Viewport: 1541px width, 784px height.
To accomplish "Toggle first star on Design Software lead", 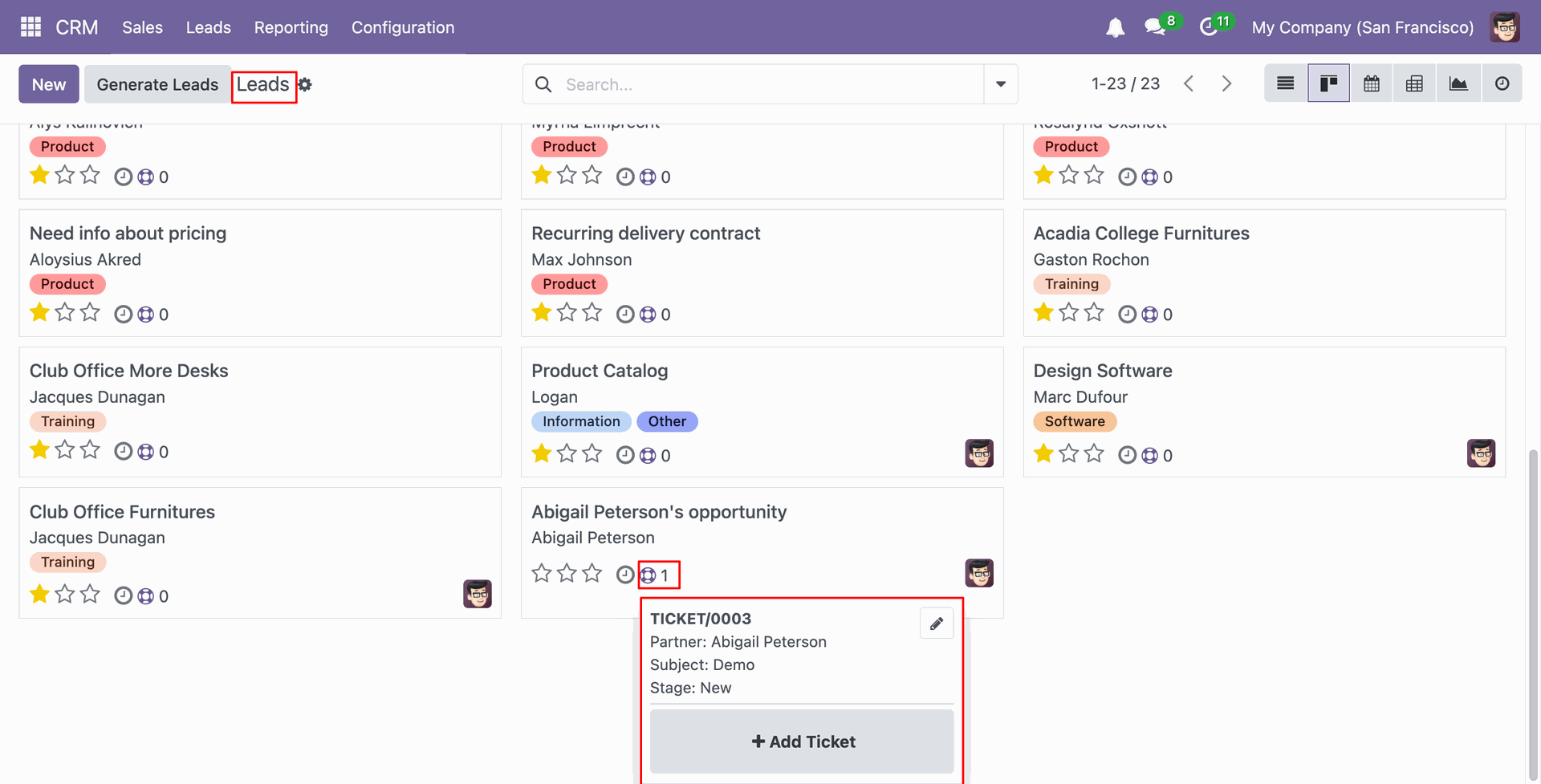I will pyautogui.click(x=1043, y=453).
